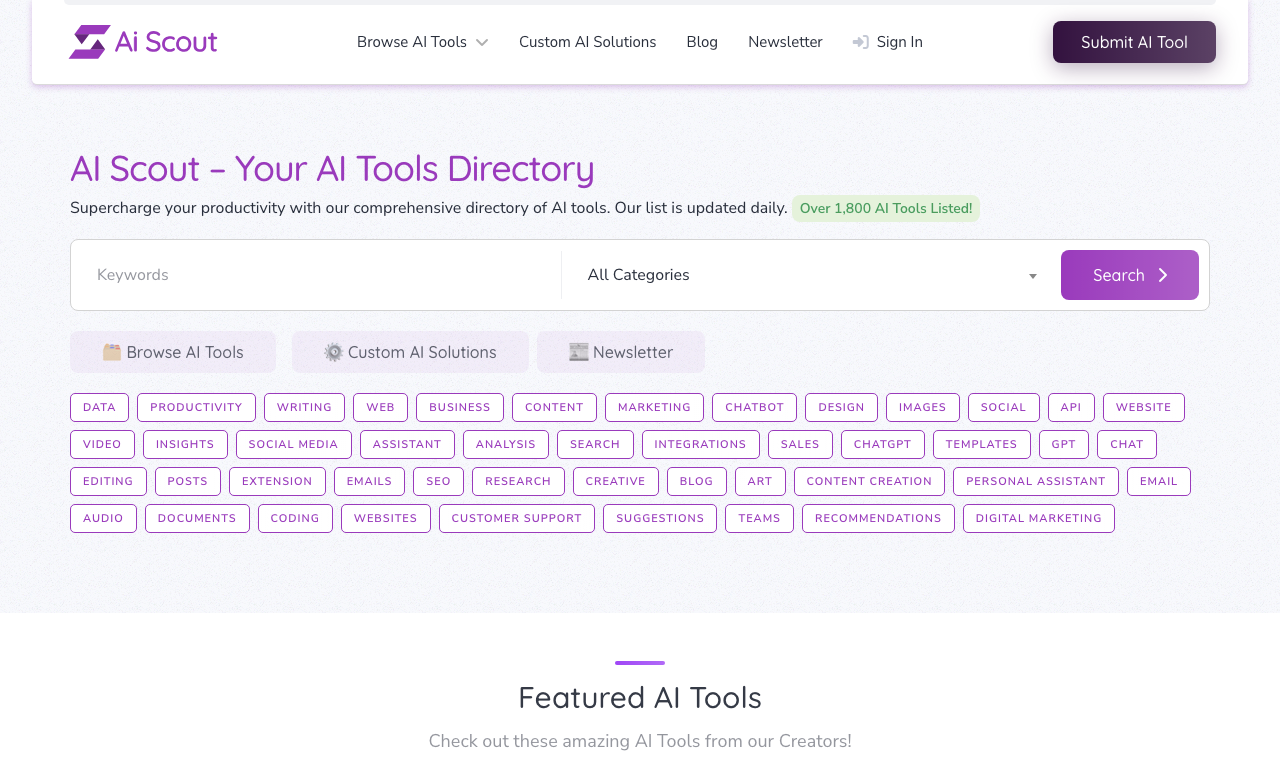This screenshot has width=1280, height=768.
Task: Select the SEO tag
Action: [x=438, y=481]
